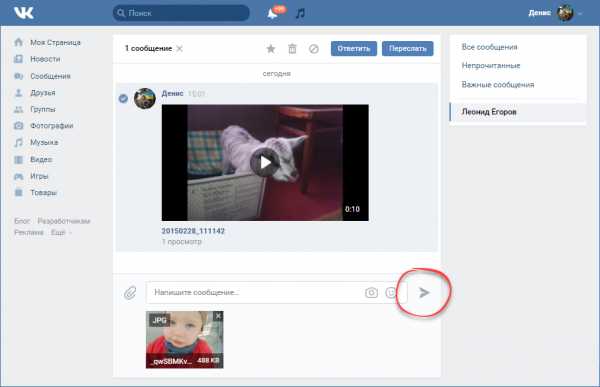Expand the Денис profile dropdown arrow

(580, 13)
